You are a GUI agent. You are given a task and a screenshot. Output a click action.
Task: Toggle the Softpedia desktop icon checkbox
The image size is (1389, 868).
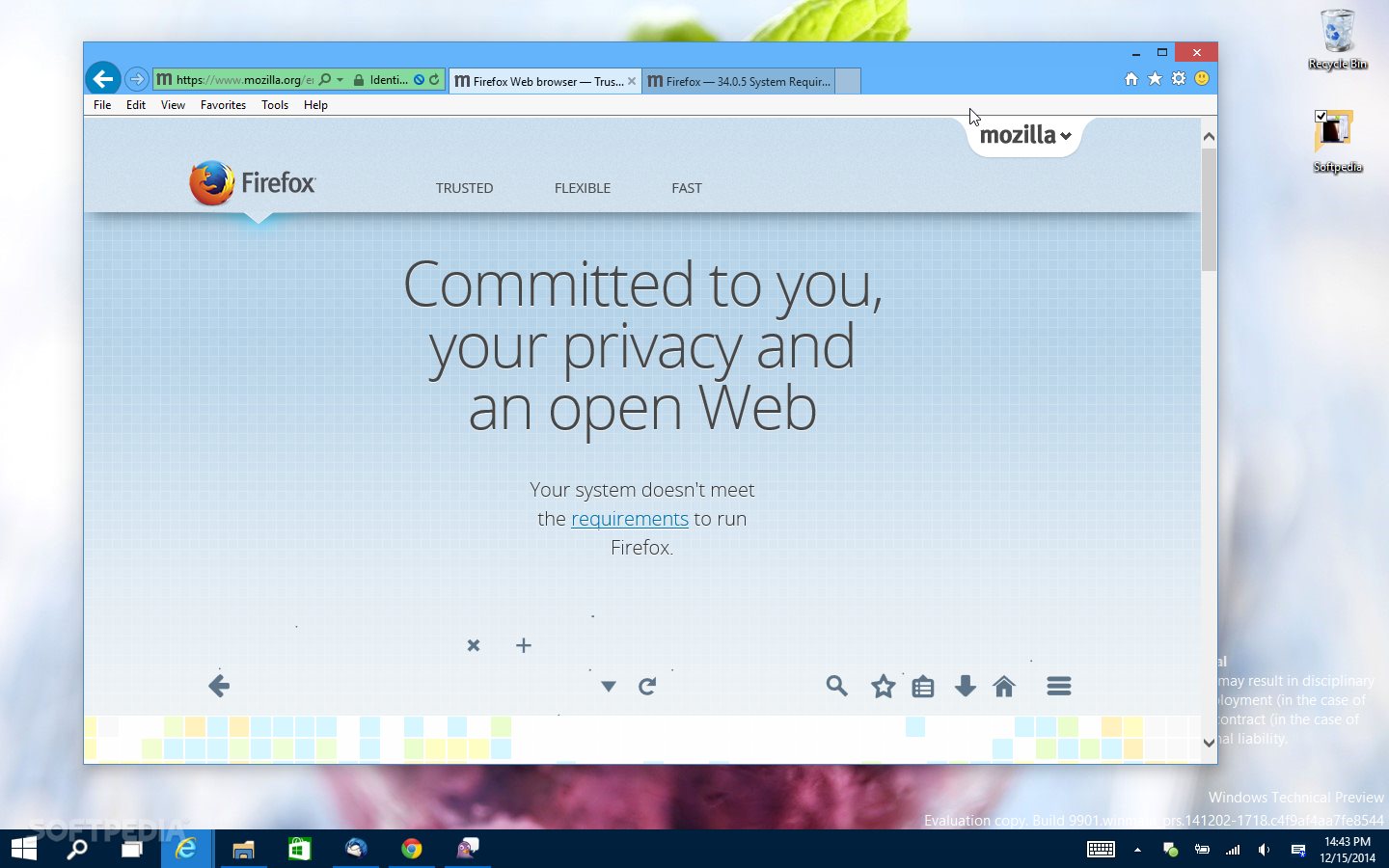click(x=1321, y=117)
